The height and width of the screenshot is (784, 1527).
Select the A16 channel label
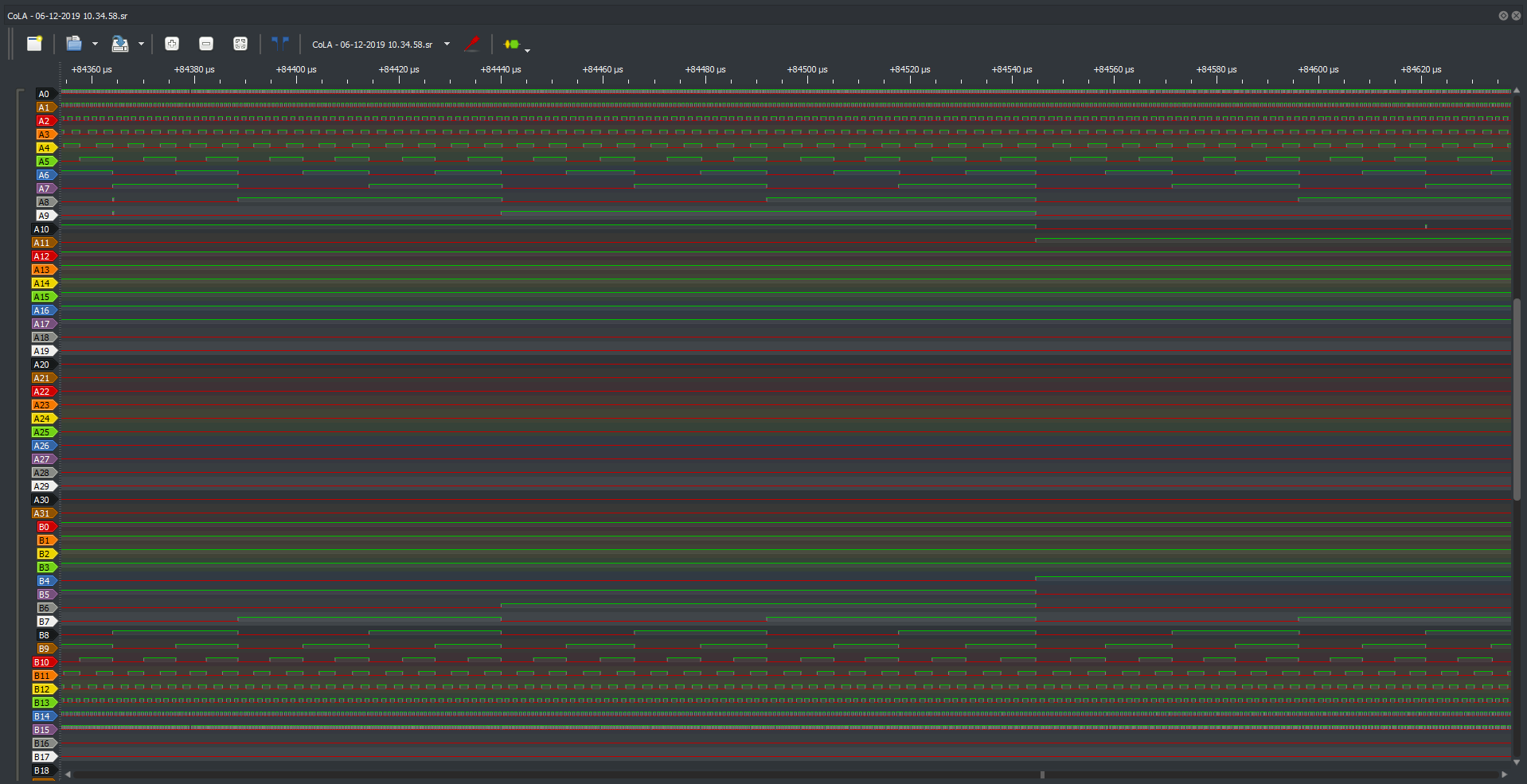coord(44,310)
